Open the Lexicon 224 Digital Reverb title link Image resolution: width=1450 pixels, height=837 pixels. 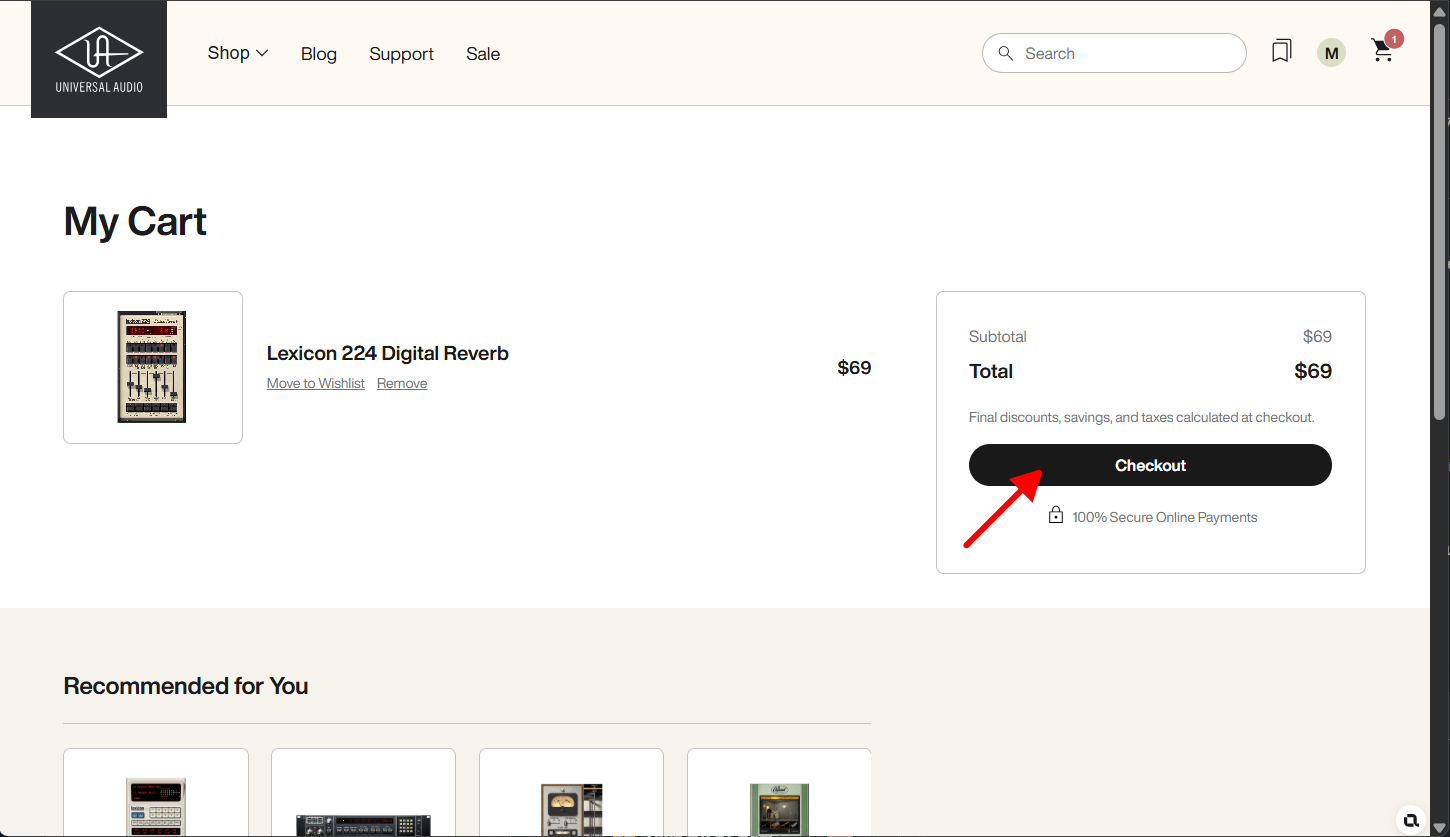387,353
